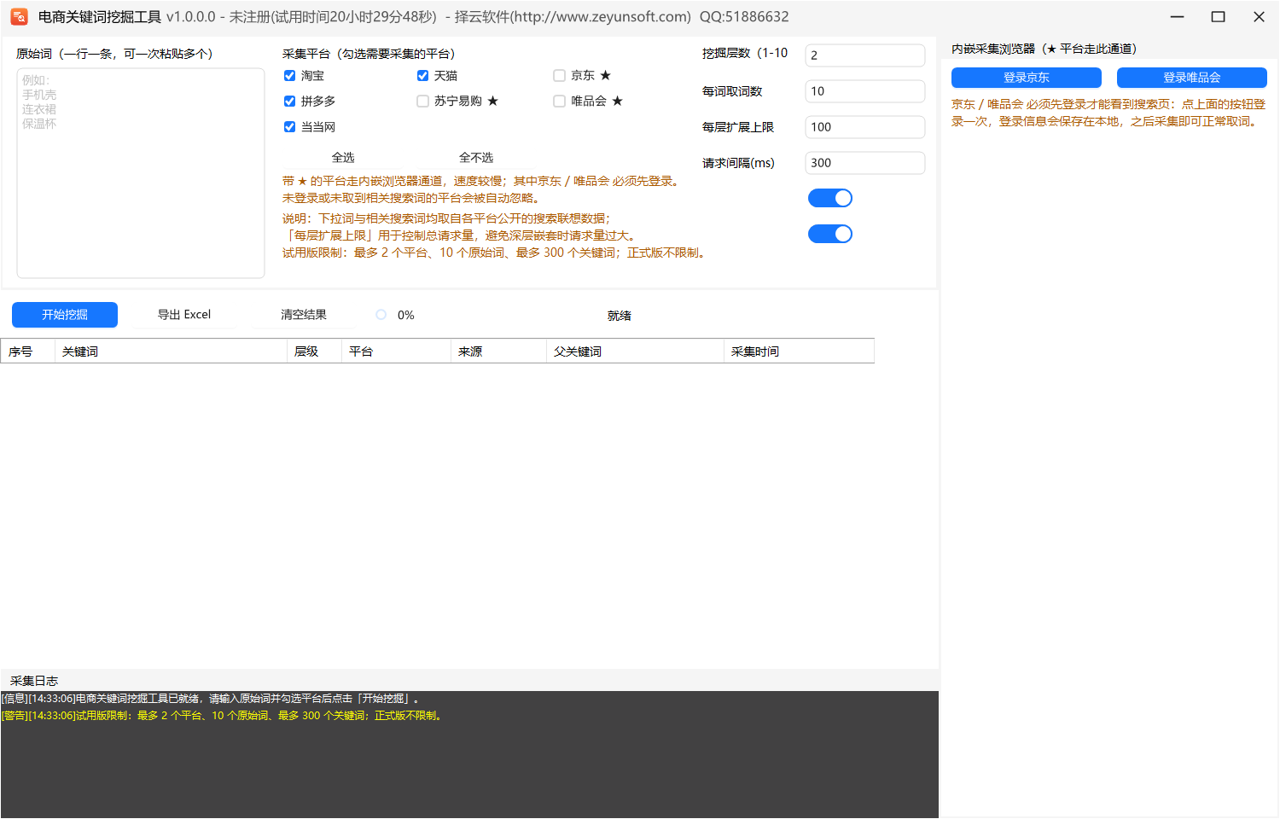Export results via 导出 Excel
Image resolution: width=1280 pixels, height=819 pixels.
tap(184, 315)
